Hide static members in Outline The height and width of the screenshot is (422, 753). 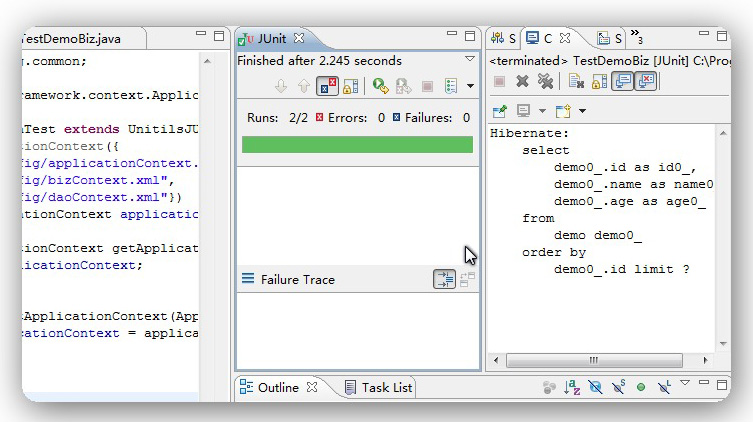[619, 388]
